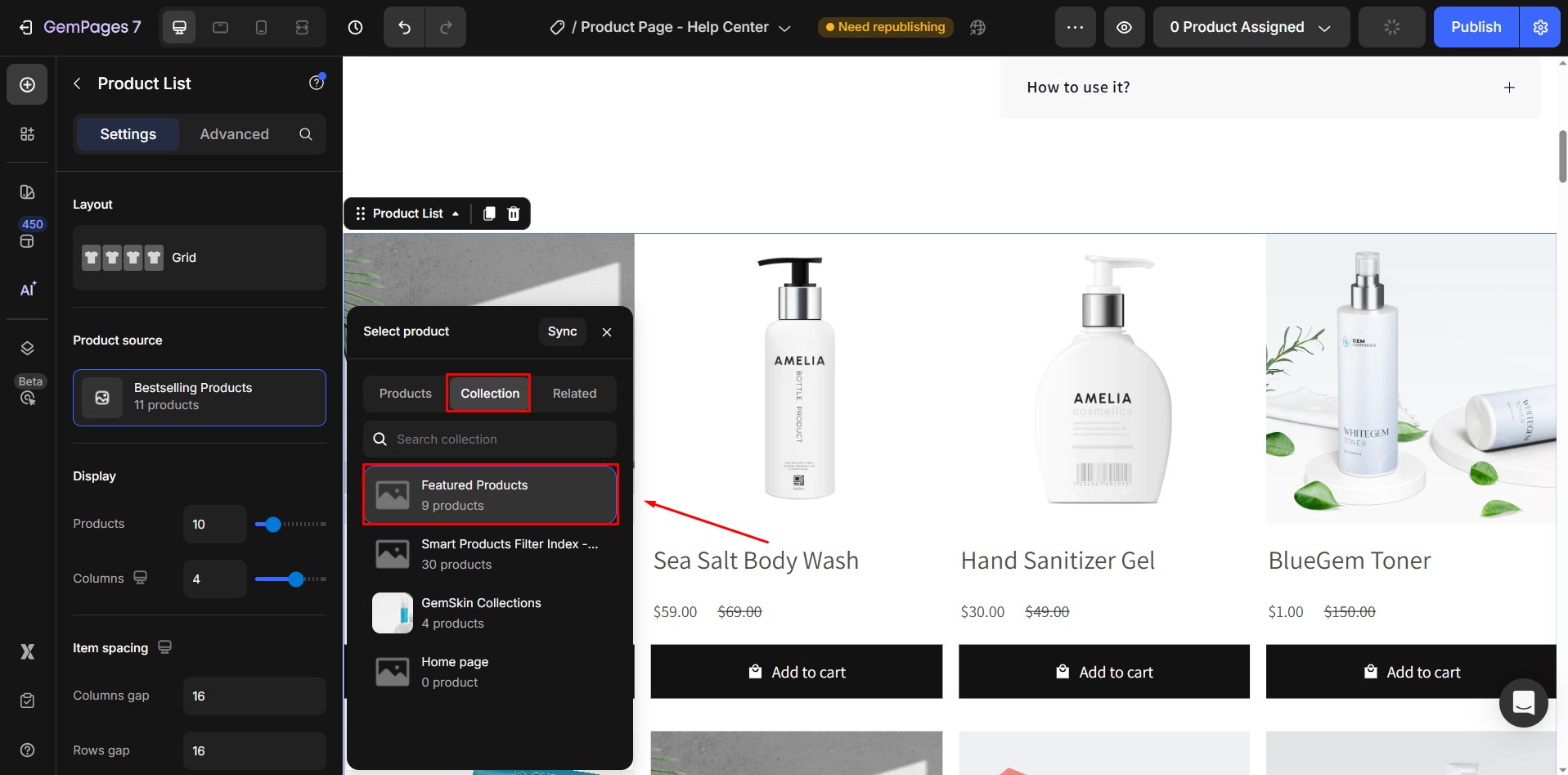Select the Related tab in product picker
Image resolution: width=1568 pixels, height=775 pixels.
[x=574, y=394]
